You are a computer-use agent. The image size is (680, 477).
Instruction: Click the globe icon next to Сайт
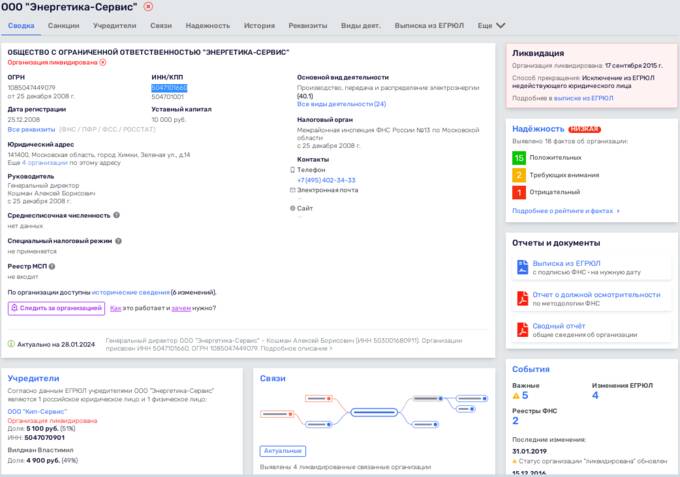click(292, 208)
